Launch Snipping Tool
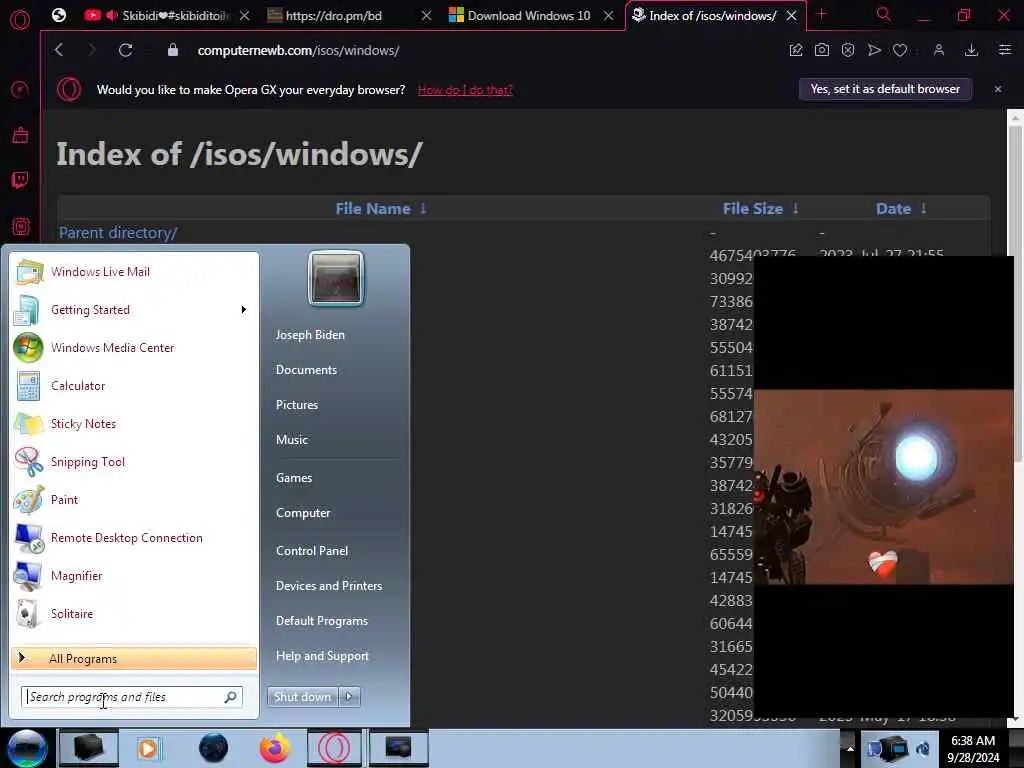The width and height of the screenshot is (1024, 768). pos(88,462)
